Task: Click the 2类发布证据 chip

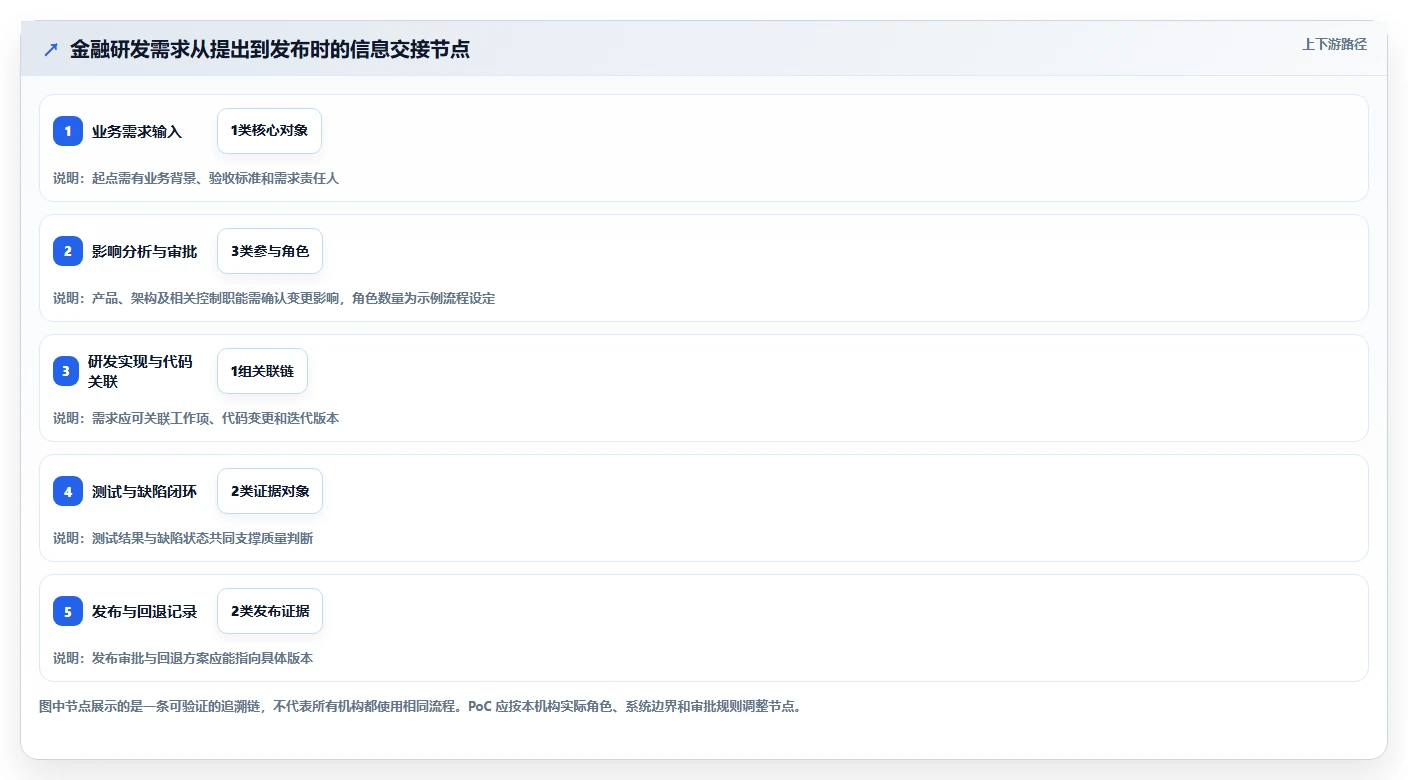Action: coord(270,611)
